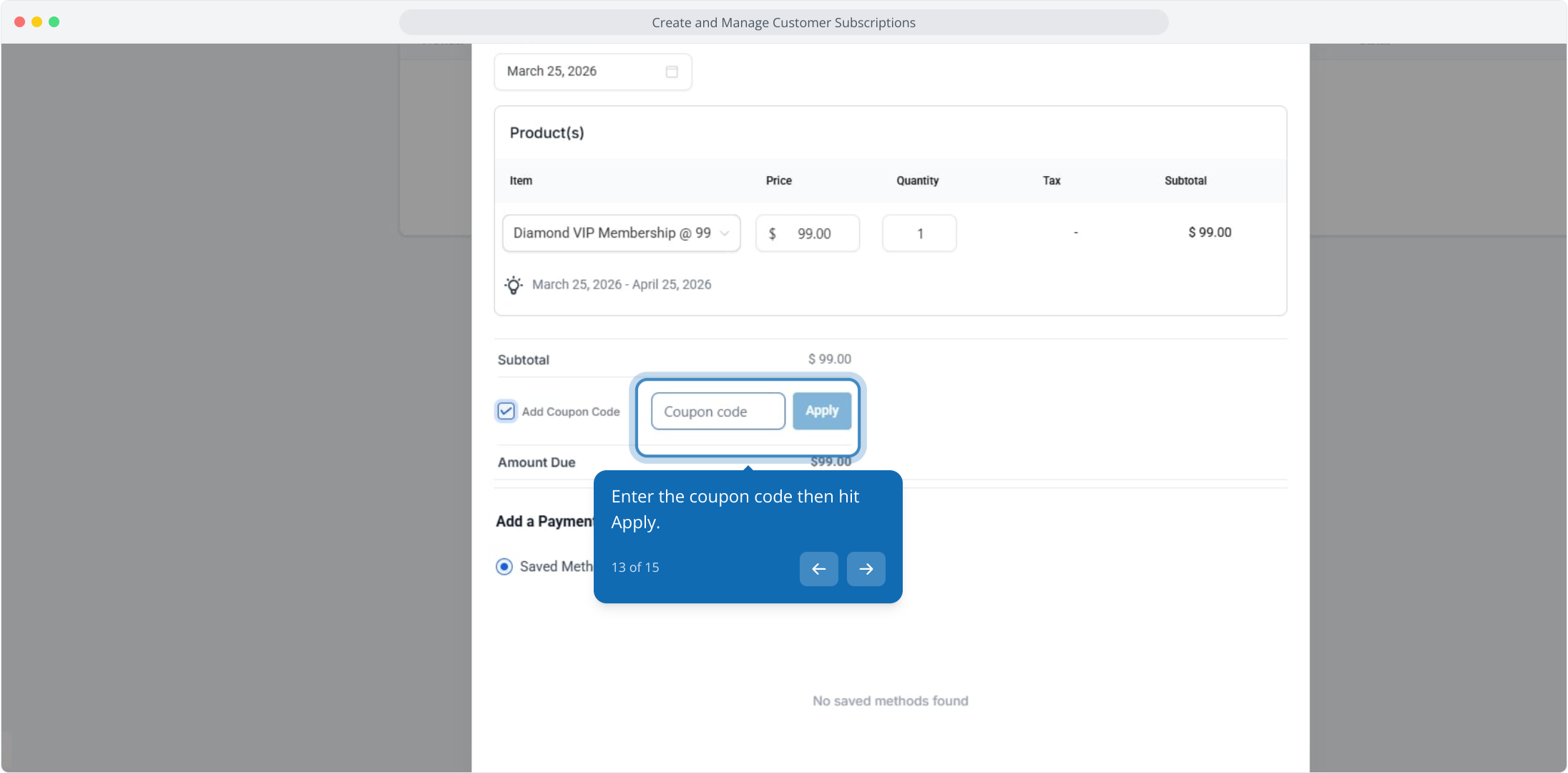The image size is (1568, 773).
Task: Click the Add Coupon Code label
Action: tap(570, 412)
